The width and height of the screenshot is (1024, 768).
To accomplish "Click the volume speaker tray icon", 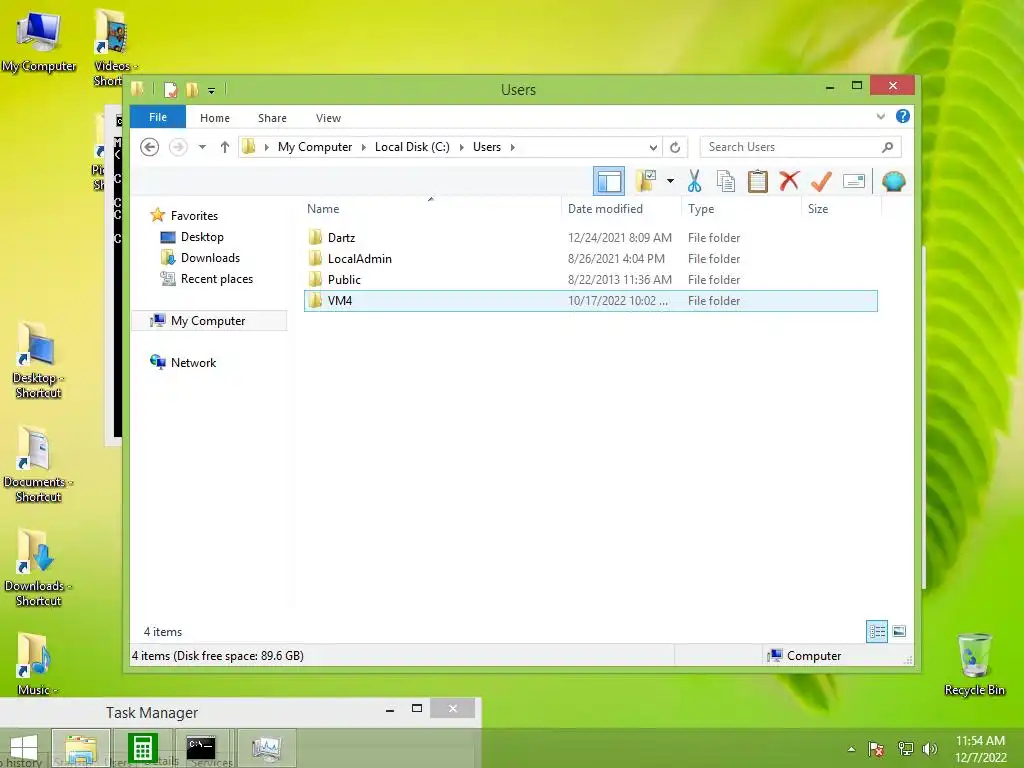I will click(x=929, y=748).
